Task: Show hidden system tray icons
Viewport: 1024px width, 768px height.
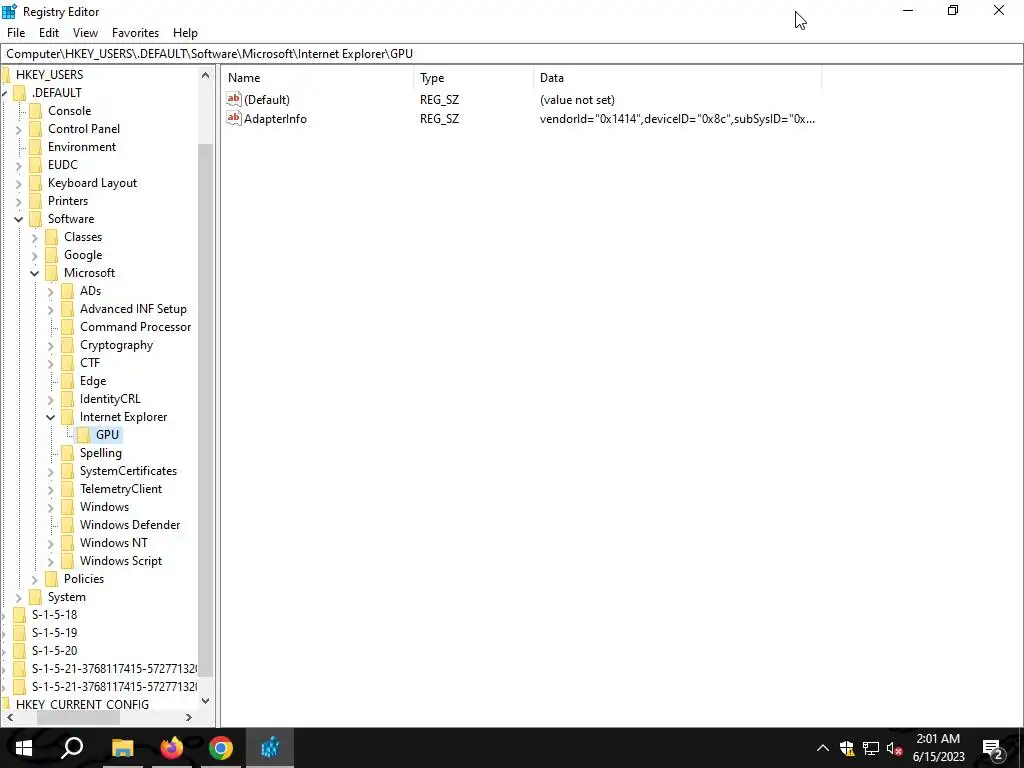Action: coord(823,748)
